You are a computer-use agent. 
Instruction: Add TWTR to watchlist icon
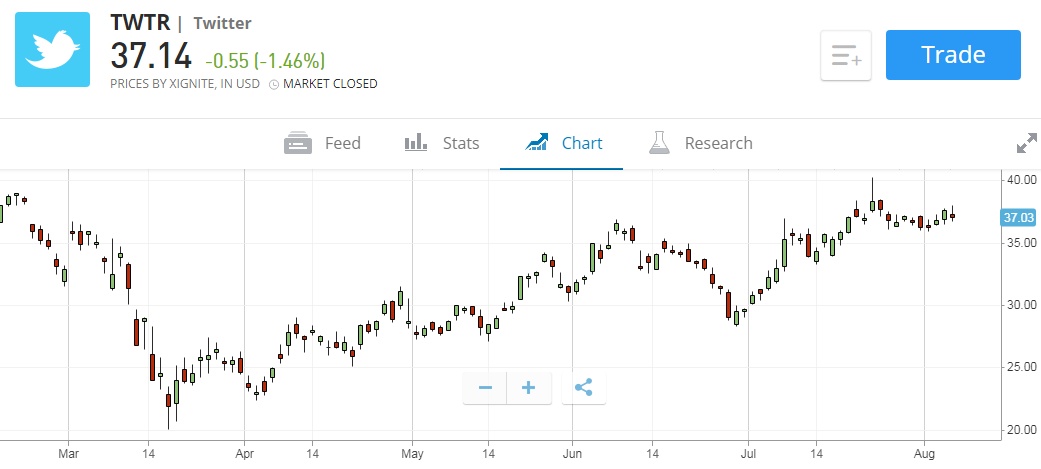(x=846, y=55)
